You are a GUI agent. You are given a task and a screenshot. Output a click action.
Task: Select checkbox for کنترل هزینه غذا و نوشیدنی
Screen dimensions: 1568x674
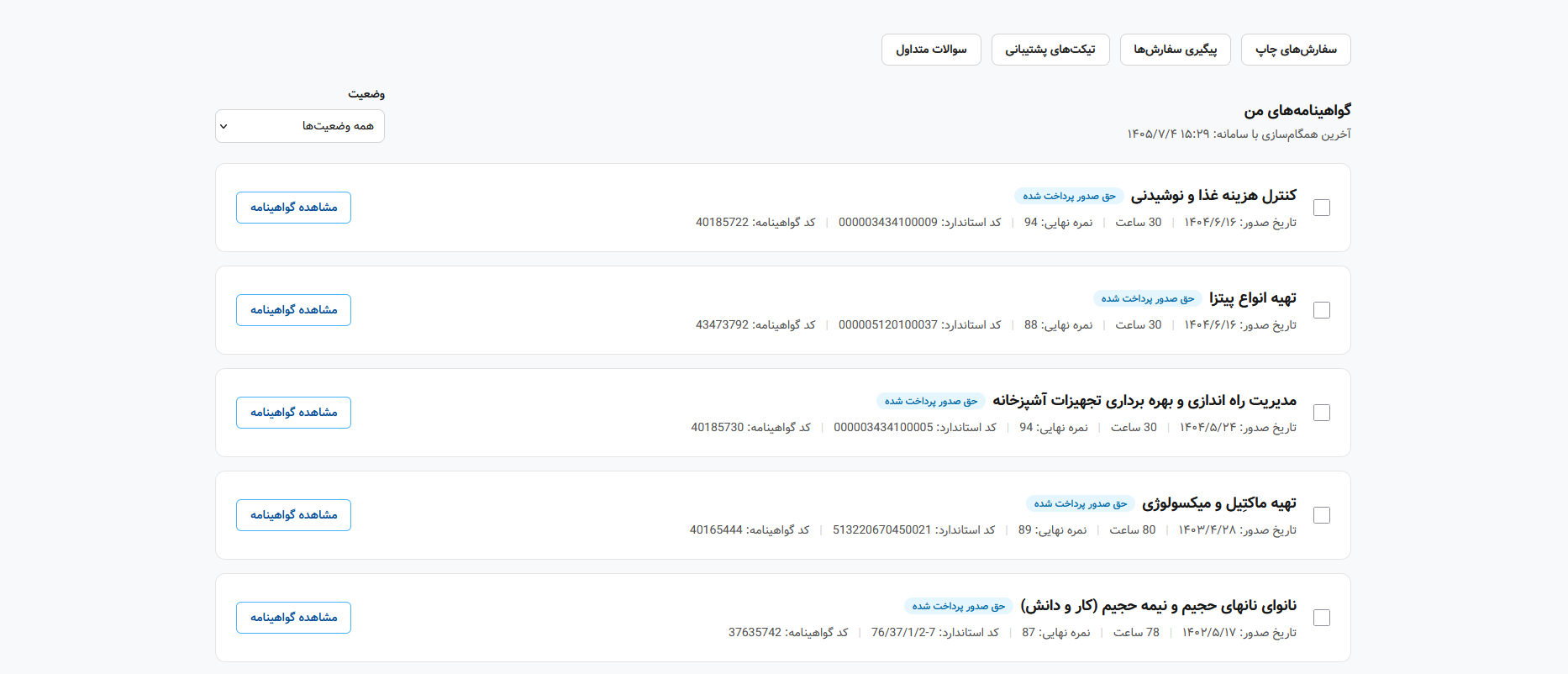pyautogui.click(x=1322, y=208)
